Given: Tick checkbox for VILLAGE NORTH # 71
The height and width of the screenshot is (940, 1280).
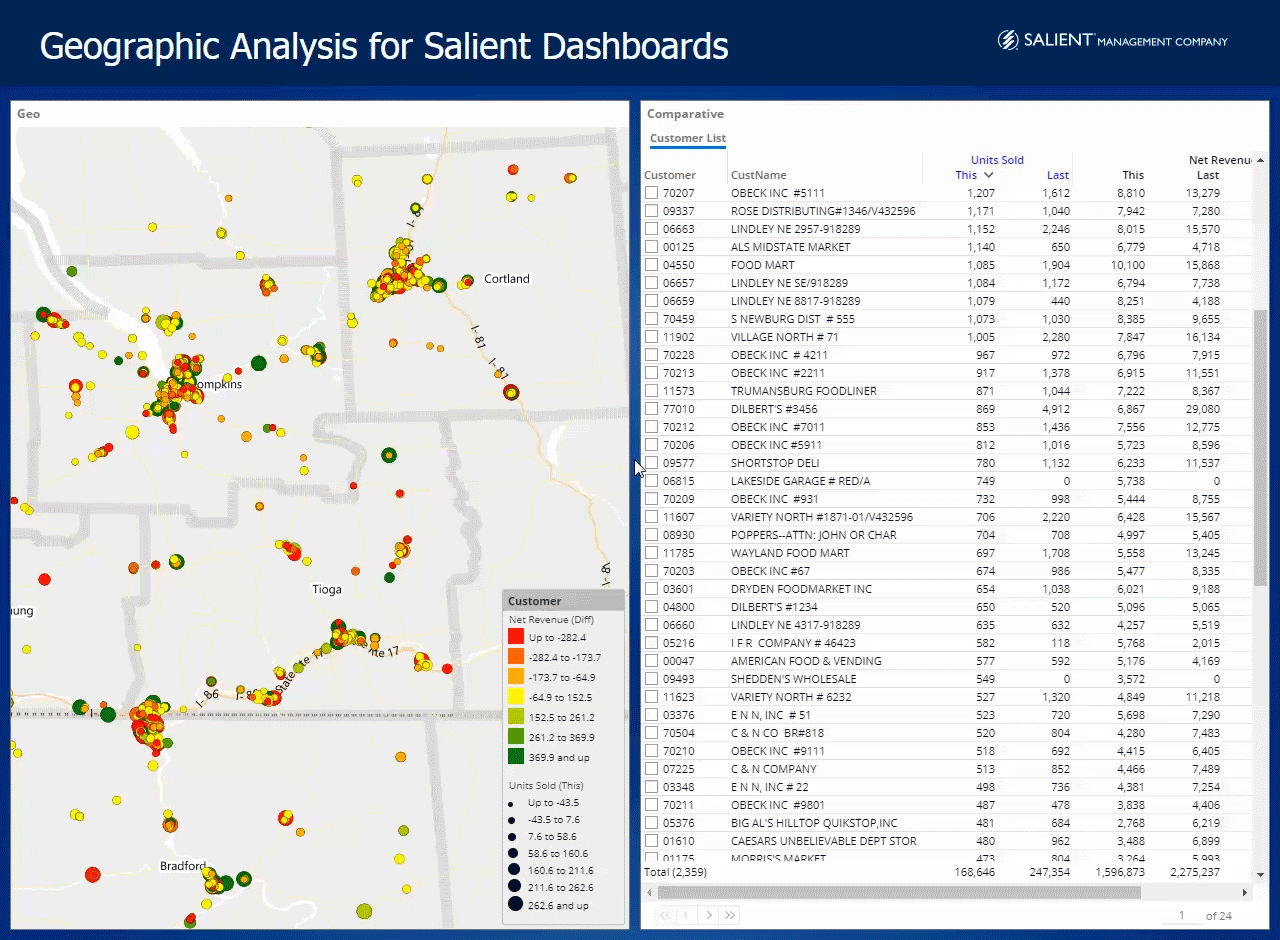Looking at the screenshot, I should [x=652, y=337].
